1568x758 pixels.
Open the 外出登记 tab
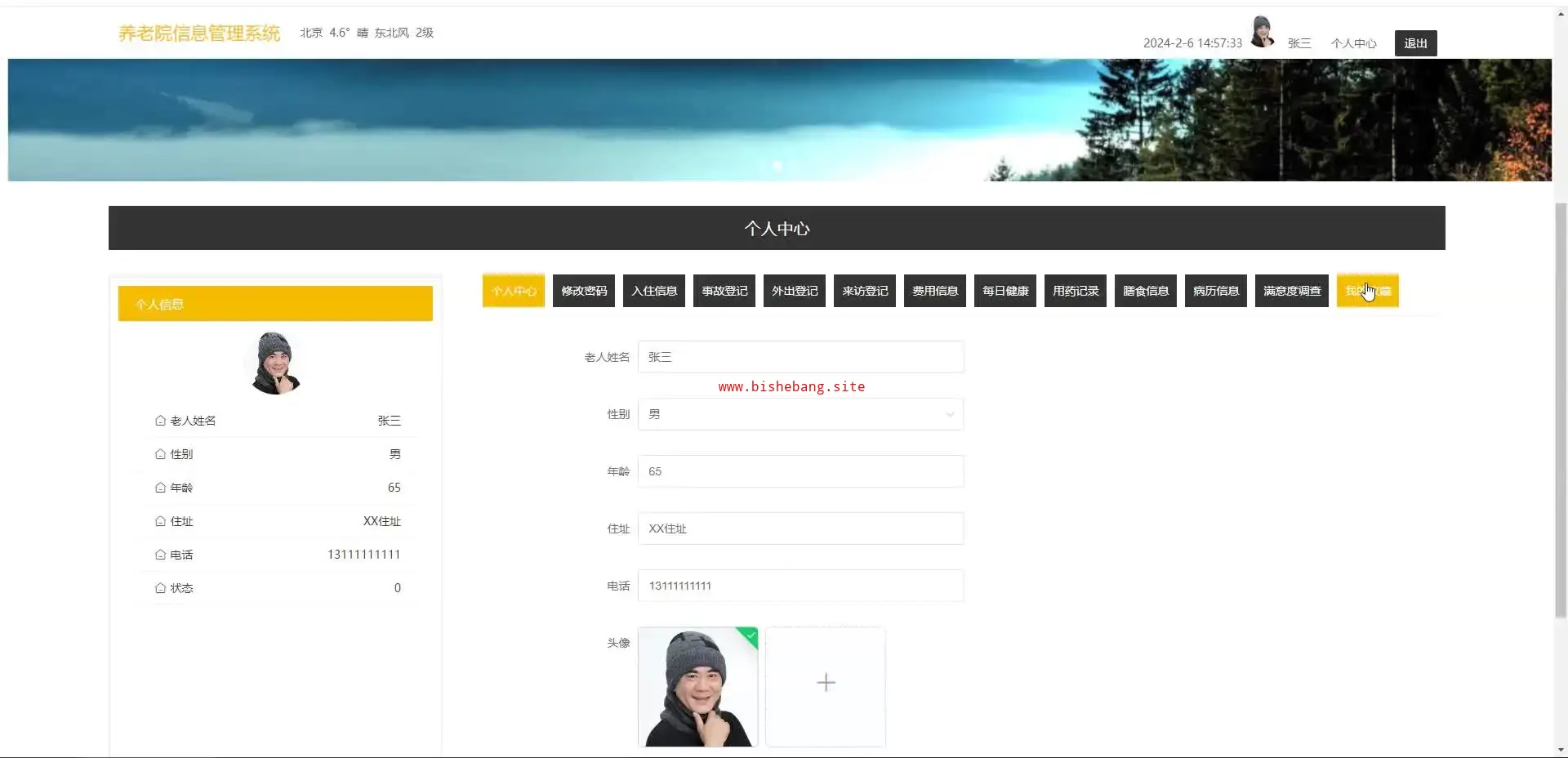[795, 291]
